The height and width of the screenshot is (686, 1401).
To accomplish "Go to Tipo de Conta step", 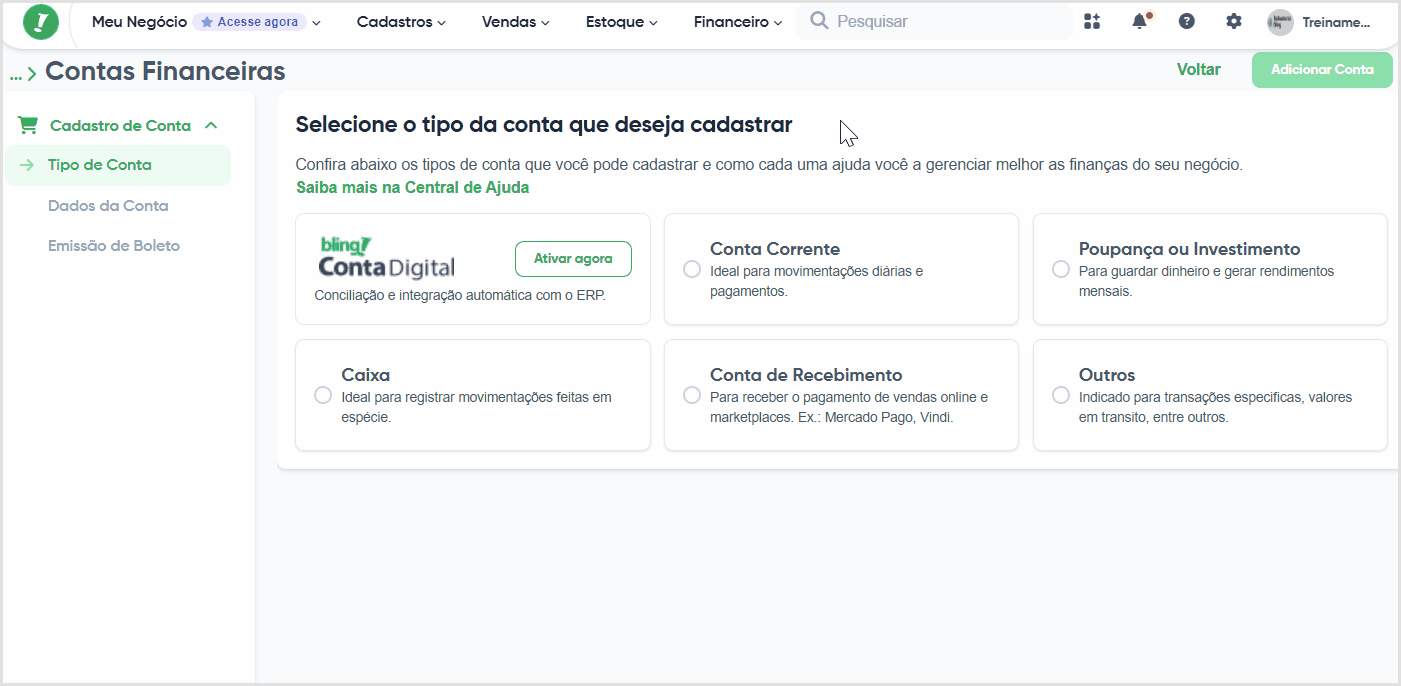I will click(118, 165).
